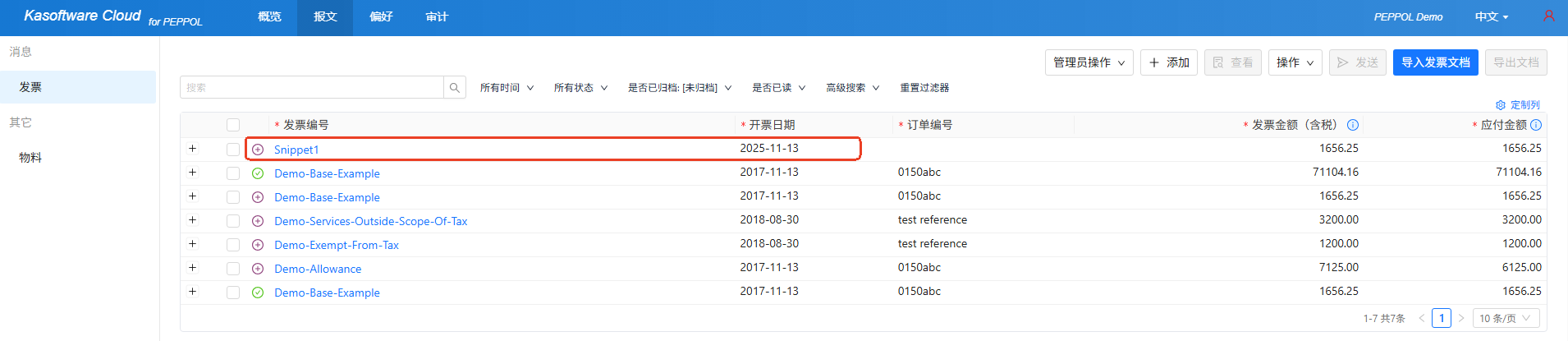Click the payable amount info icon

pos(1536,125)
